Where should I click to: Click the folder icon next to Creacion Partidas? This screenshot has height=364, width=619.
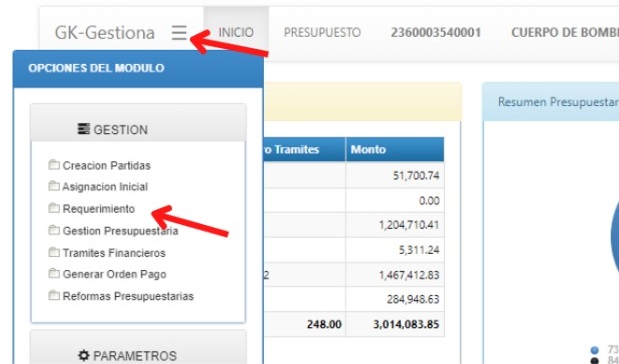54,164
